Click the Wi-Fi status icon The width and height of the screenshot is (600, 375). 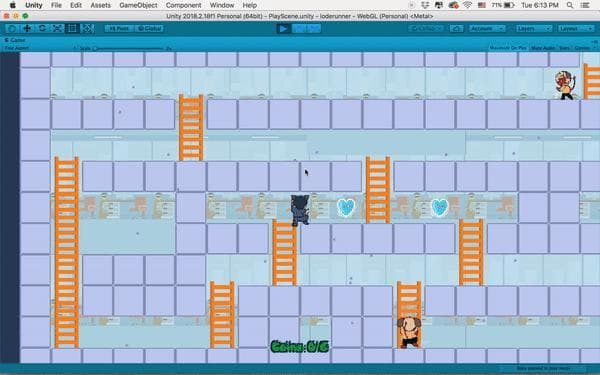(x=467, y=5)
